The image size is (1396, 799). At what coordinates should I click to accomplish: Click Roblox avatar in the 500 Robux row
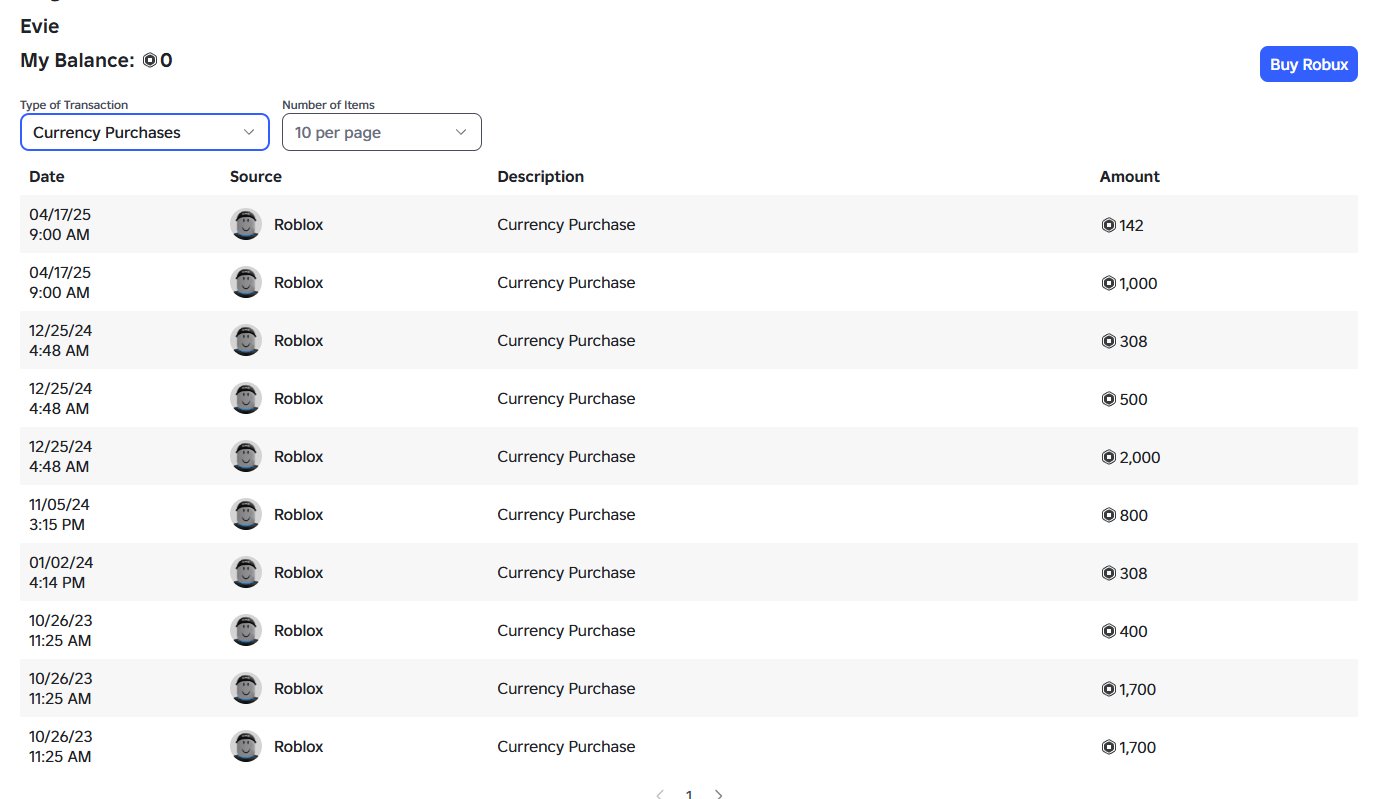click(246, 398)
